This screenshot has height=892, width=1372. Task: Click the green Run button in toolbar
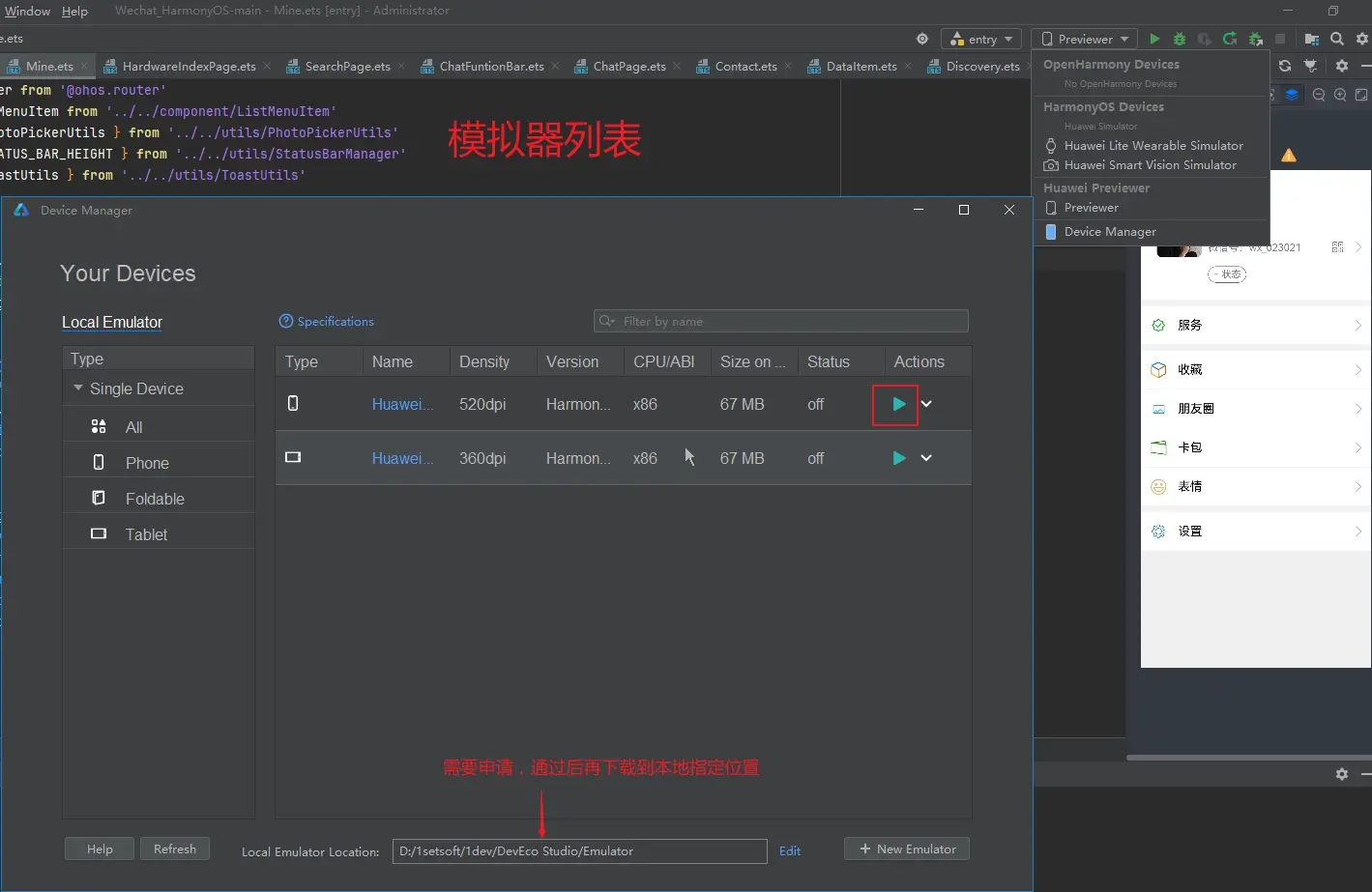click(1154, 39)
